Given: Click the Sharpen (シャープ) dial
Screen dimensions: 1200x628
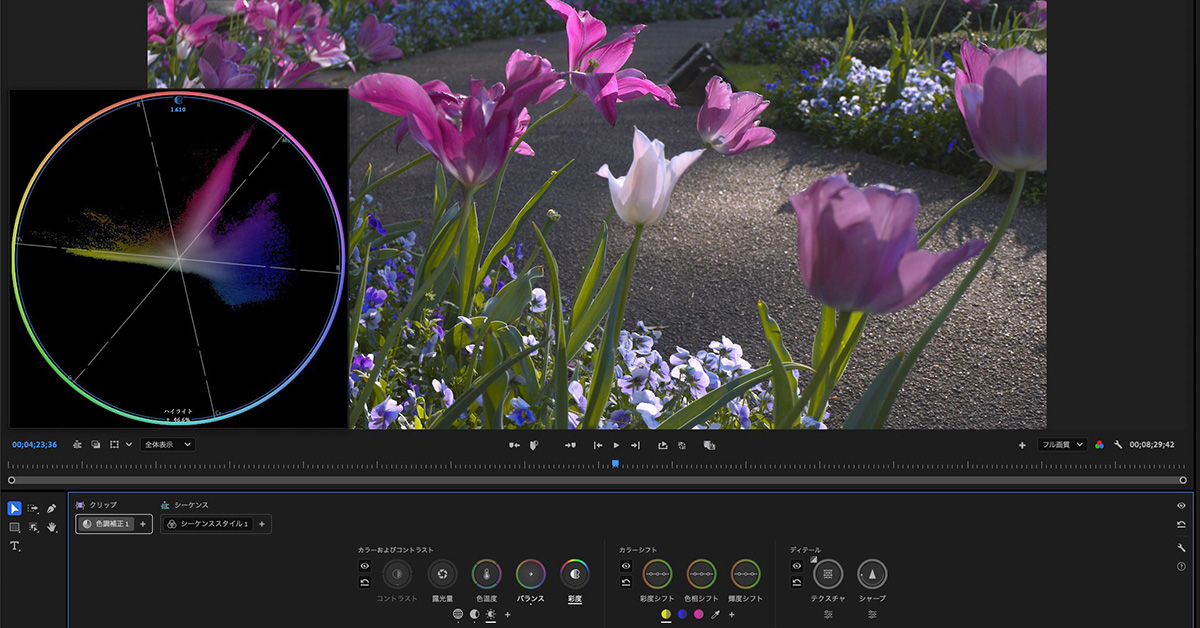Looking at the screenshot, I should click(x=872, y=574).
